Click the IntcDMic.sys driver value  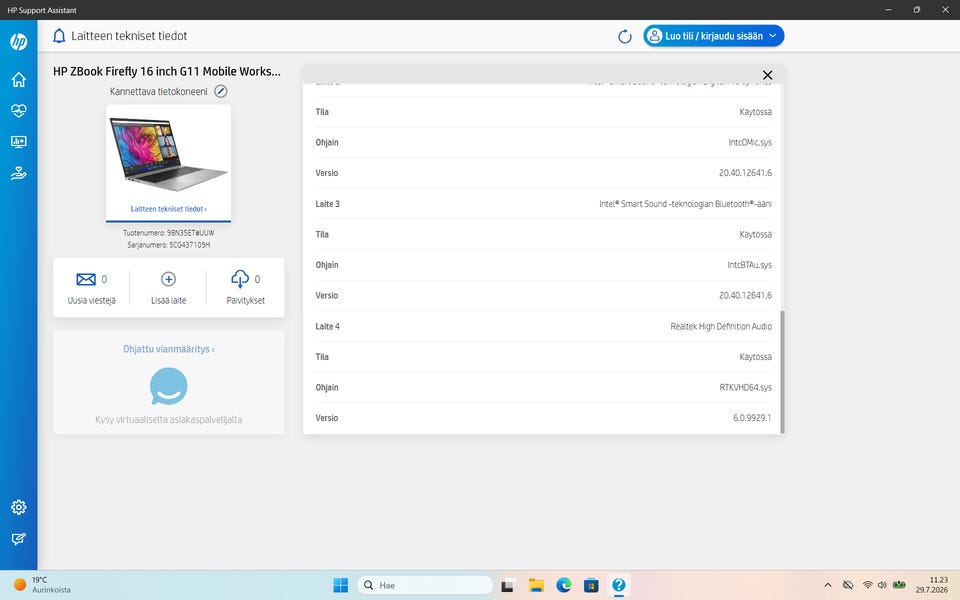tap(750, 143)
